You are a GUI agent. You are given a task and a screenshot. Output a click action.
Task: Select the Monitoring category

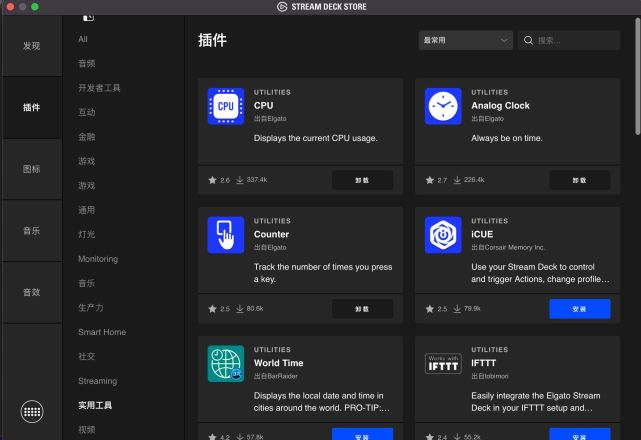pyautogui.click(x=98, y=259)
